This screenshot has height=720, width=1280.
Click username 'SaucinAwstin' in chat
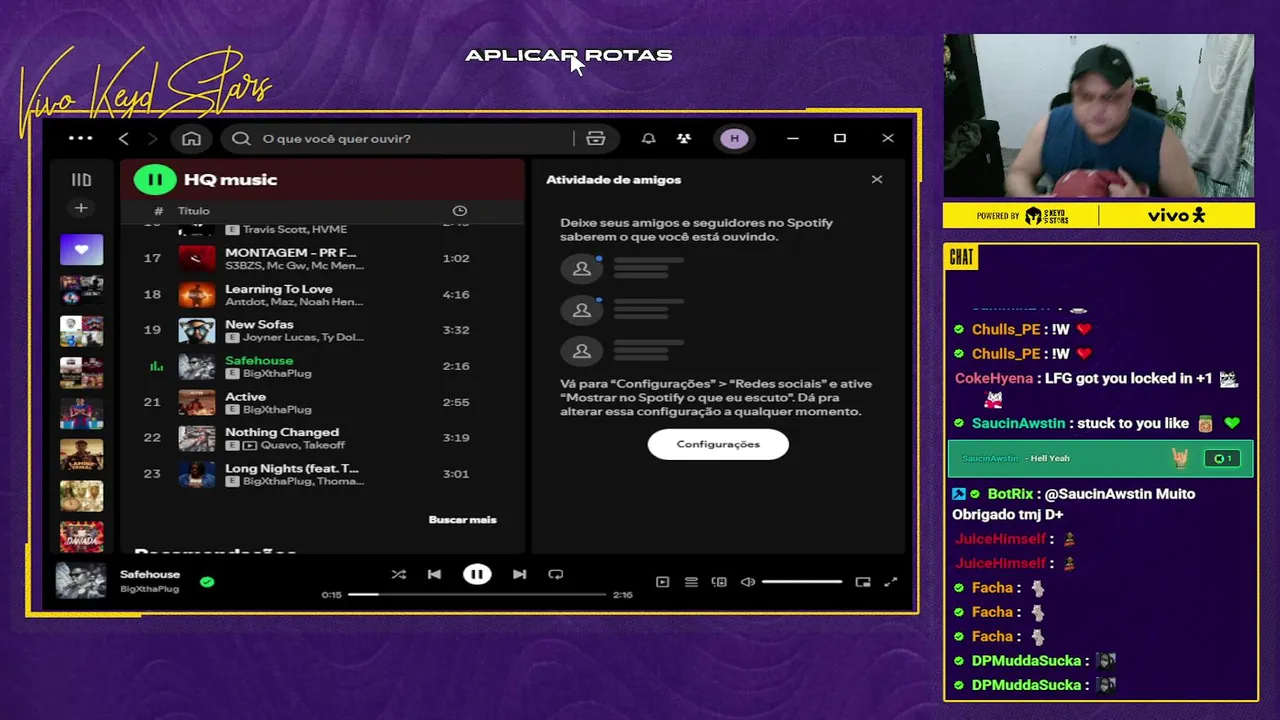[x=1018, y=423]
